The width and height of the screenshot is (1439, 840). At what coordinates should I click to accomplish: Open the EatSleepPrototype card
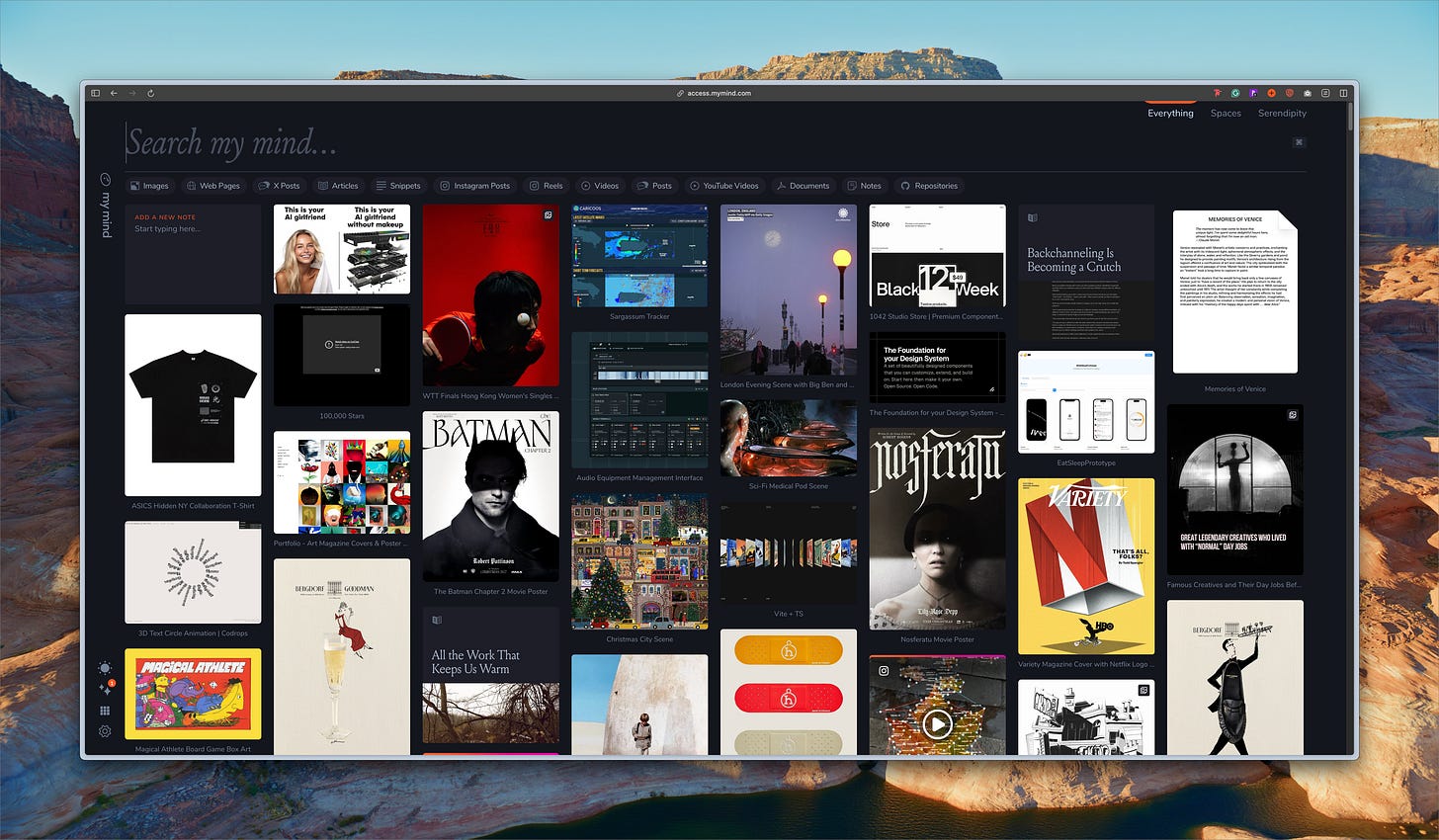point(1086,402)
